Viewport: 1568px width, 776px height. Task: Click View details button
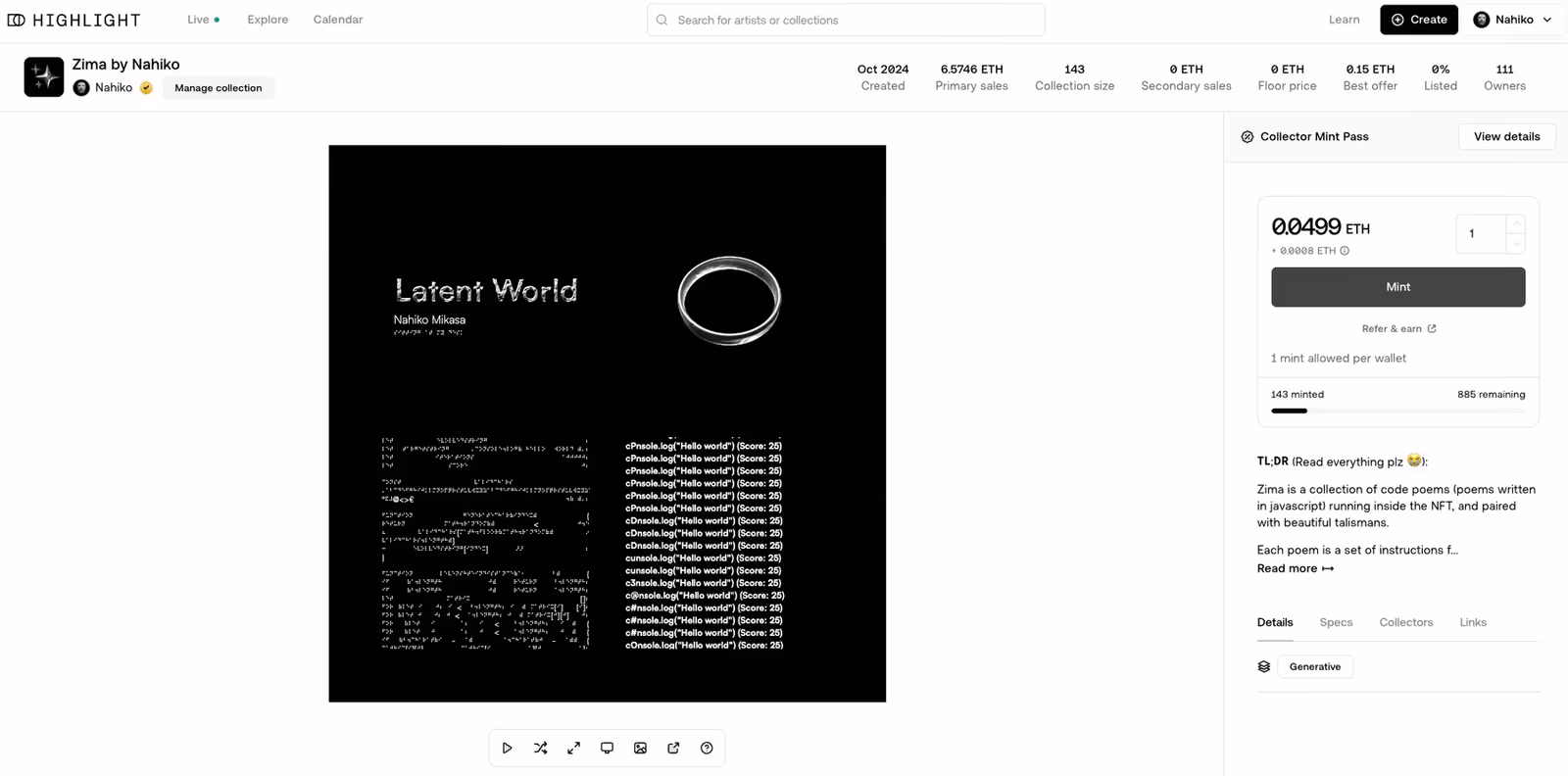point(1506,136)
